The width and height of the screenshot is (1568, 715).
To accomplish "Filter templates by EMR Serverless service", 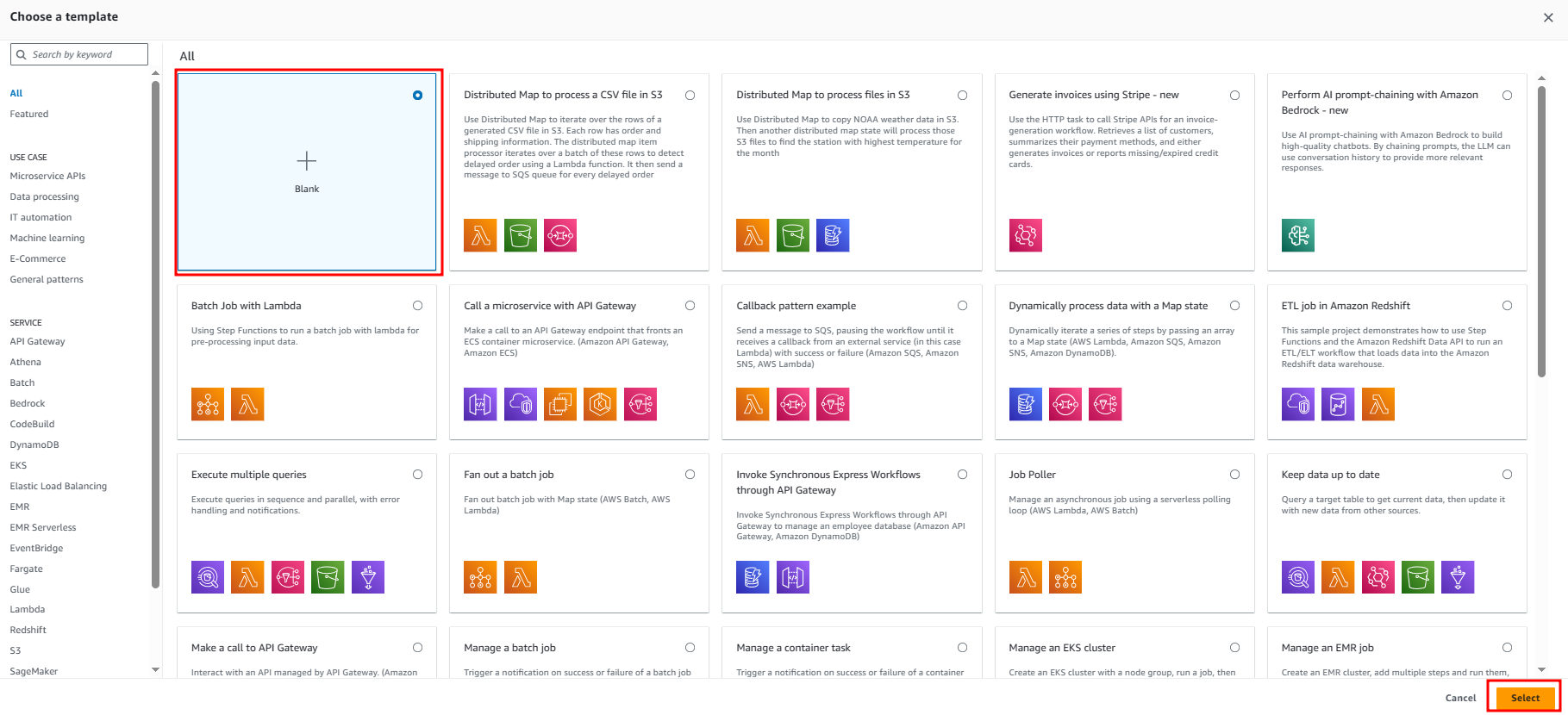I will tap(43, 527).
